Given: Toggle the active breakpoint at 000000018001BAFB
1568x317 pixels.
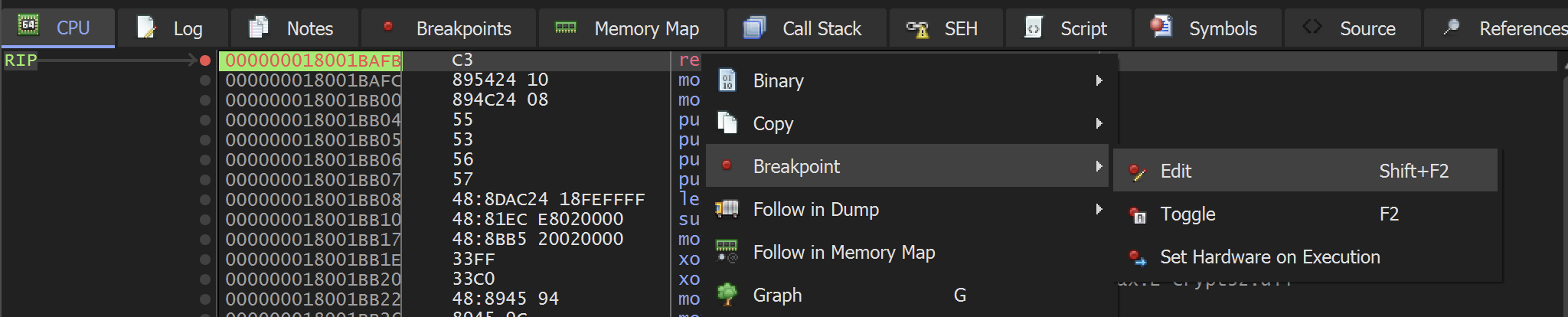Looking at the screenshot, I should (x=205, y=60).
